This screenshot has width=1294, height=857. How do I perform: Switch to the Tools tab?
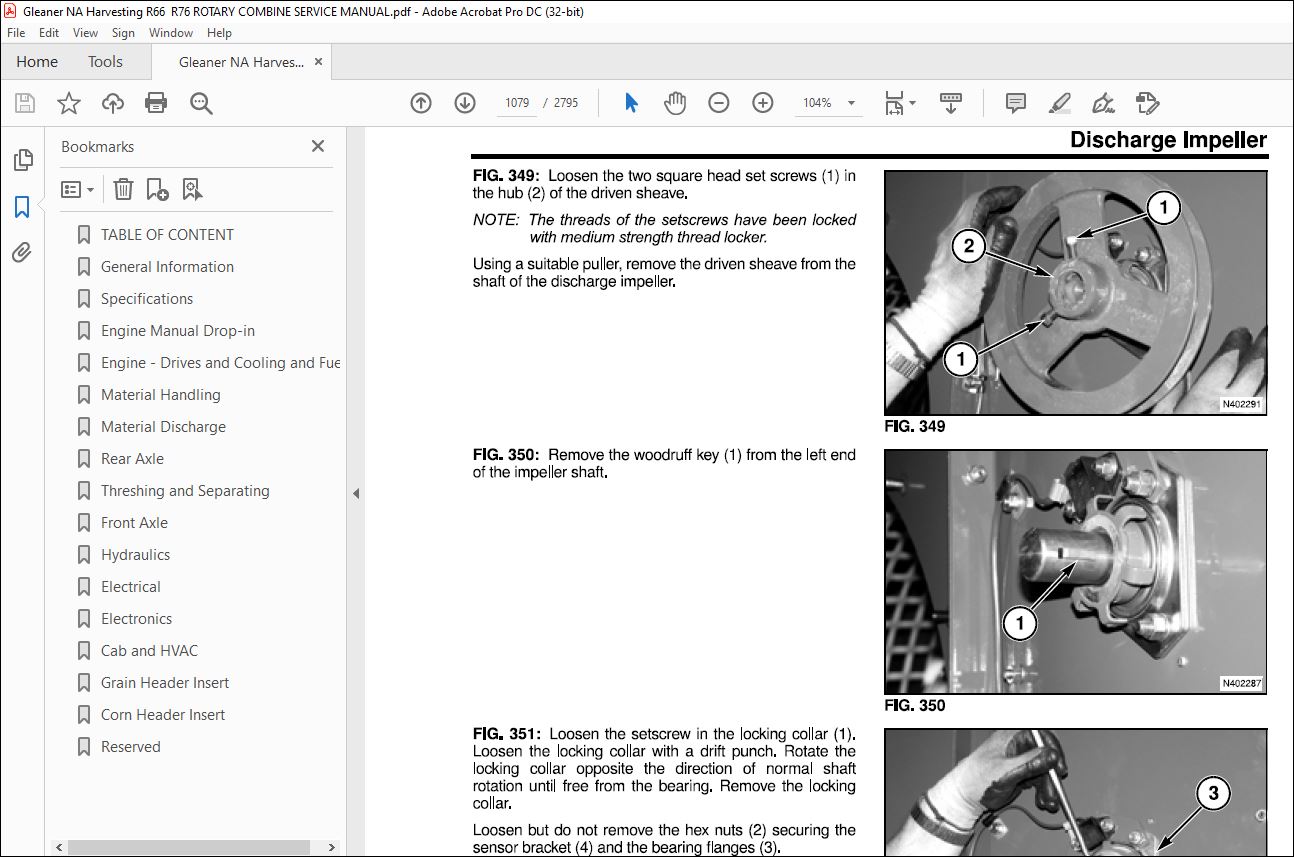pos(105,62)
